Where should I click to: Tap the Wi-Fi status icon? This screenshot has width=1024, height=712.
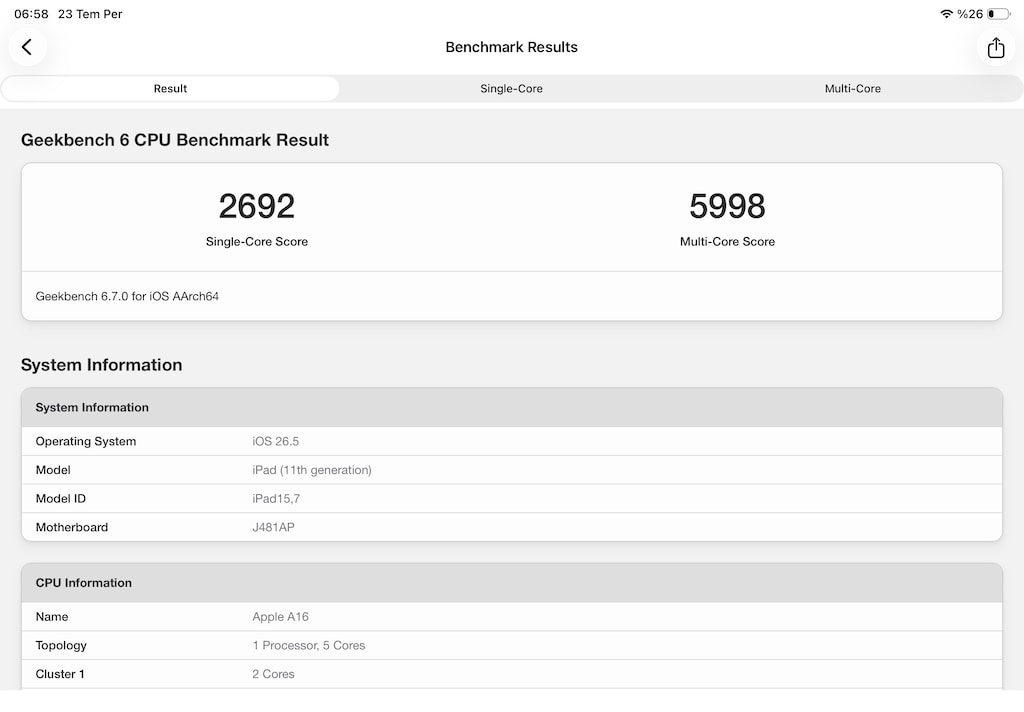(946, 14)
